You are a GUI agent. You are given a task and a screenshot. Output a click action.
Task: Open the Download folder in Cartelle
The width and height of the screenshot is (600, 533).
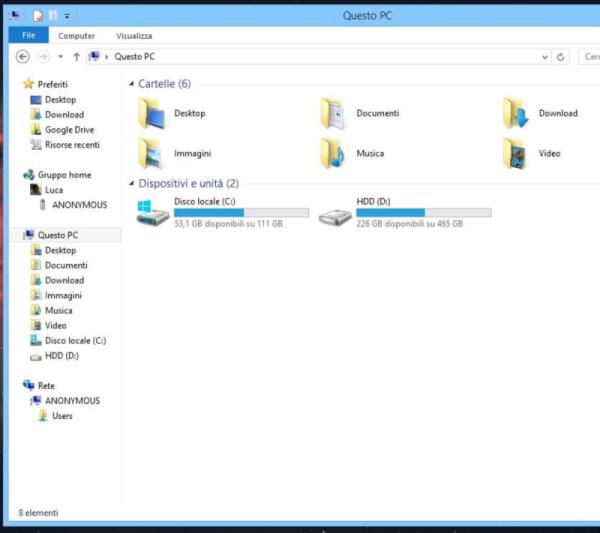click(x=516, y=113)
